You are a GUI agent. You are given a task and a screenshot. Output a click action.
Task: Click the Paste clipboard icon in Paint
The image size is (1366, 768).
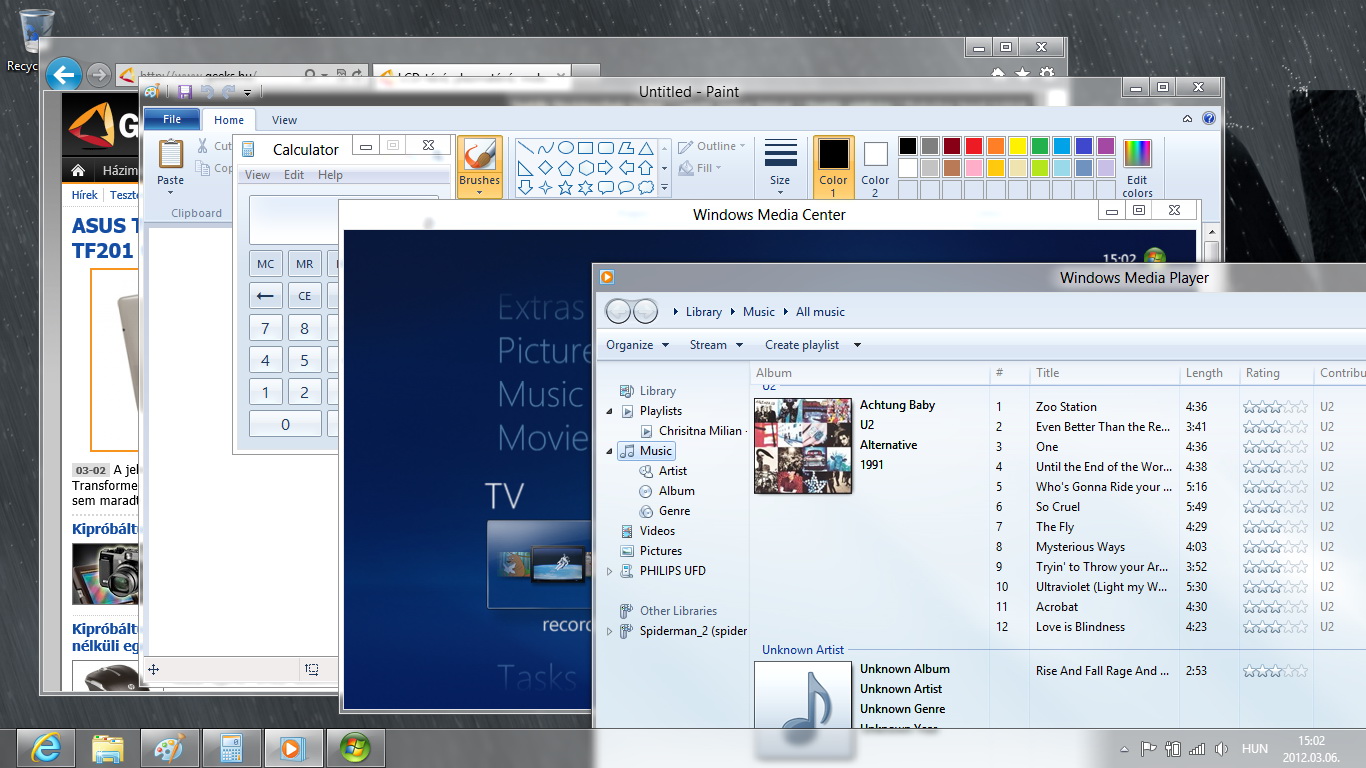point(171,154)
